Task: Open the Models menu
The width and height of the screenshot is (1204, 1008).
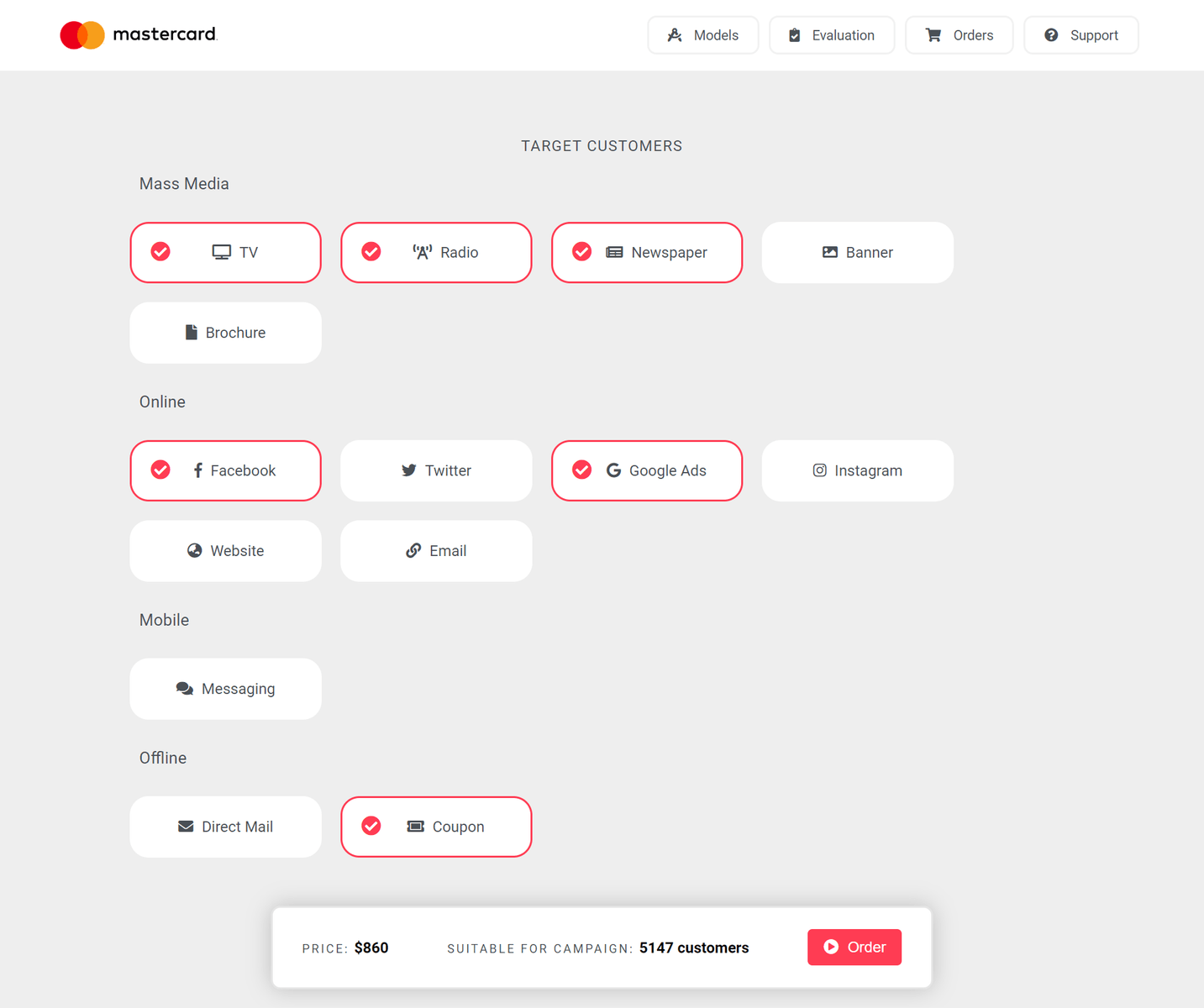Action: tap(703, 35)
